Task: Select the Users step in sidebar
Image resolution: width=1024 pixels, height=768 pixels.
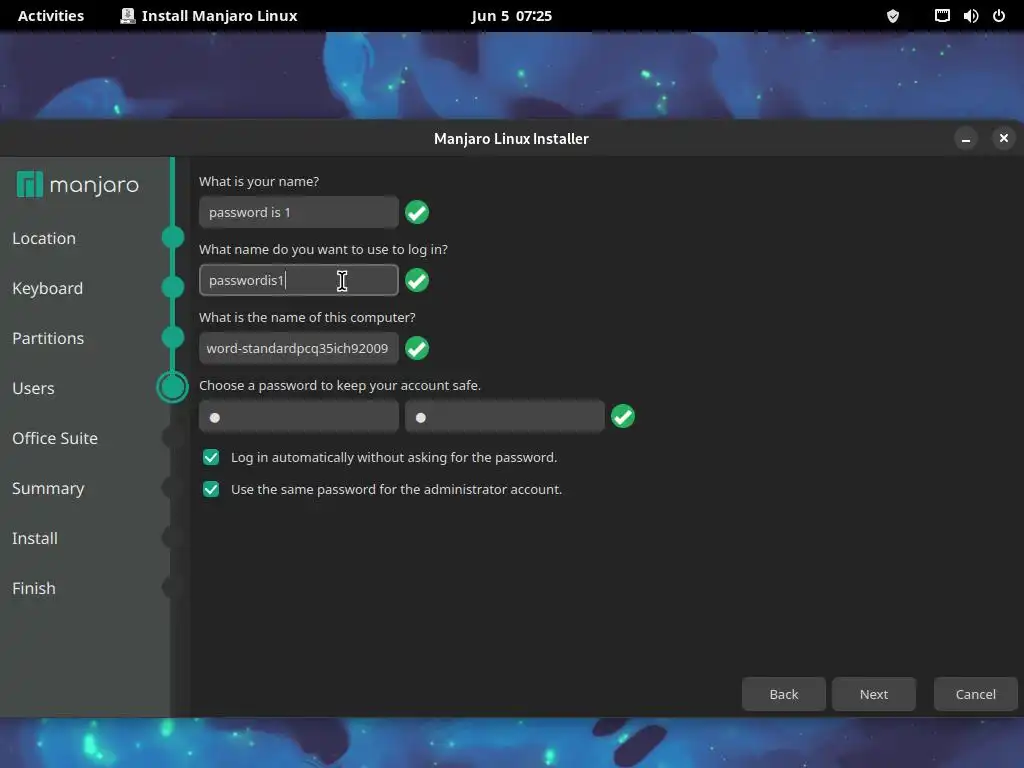Action: 33,388
